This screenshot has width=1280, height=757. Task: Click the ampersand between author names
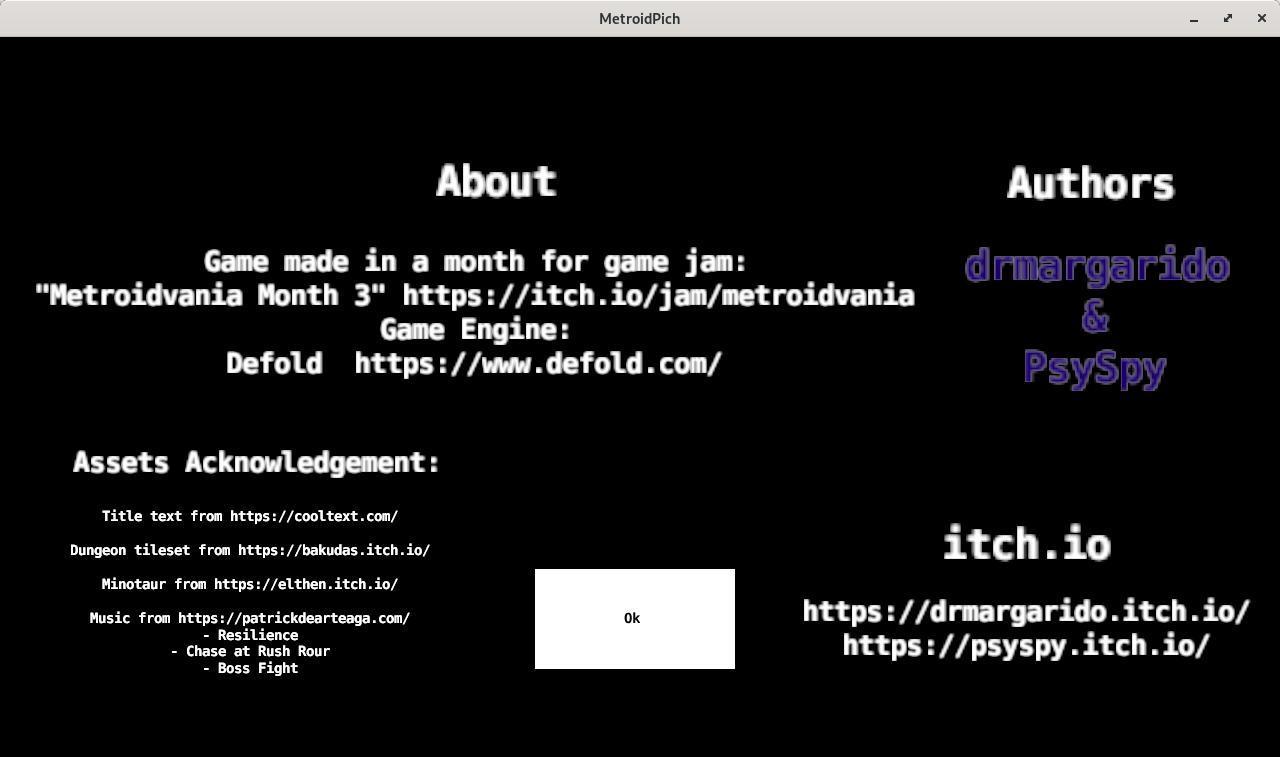pos(1095,318)
